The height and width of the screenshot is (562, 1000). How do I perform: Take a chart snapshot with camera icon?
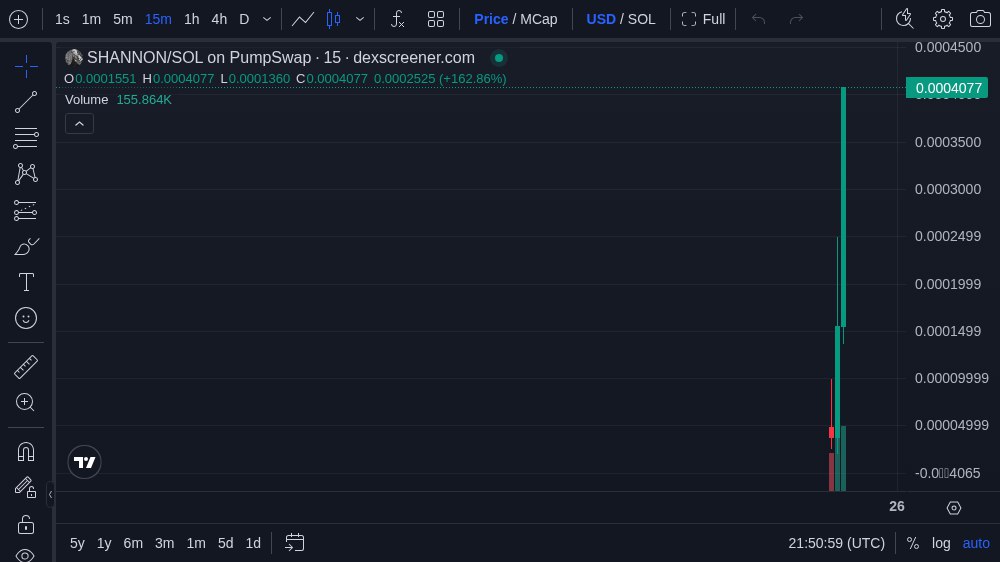click(980, 19)
